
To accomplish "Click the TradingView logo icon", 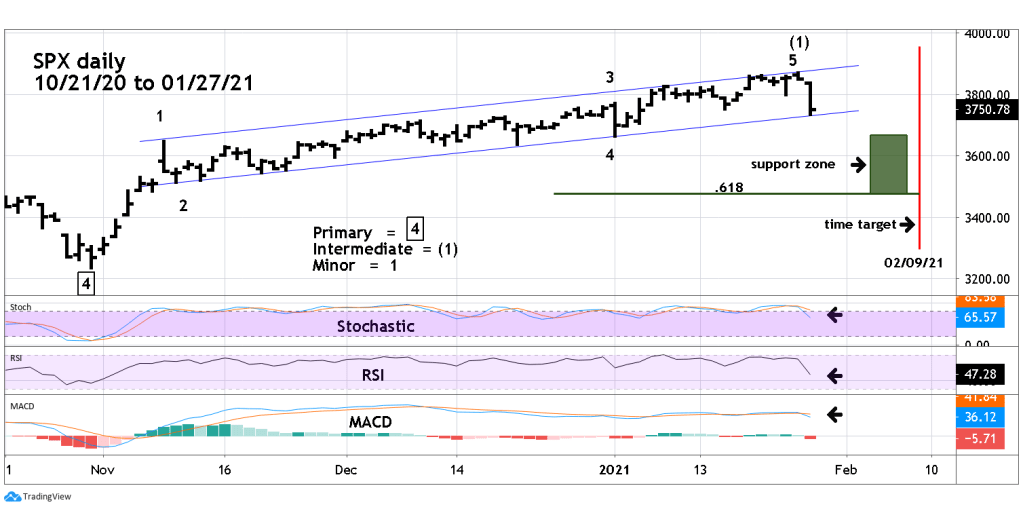I will [x=12, y=497].
